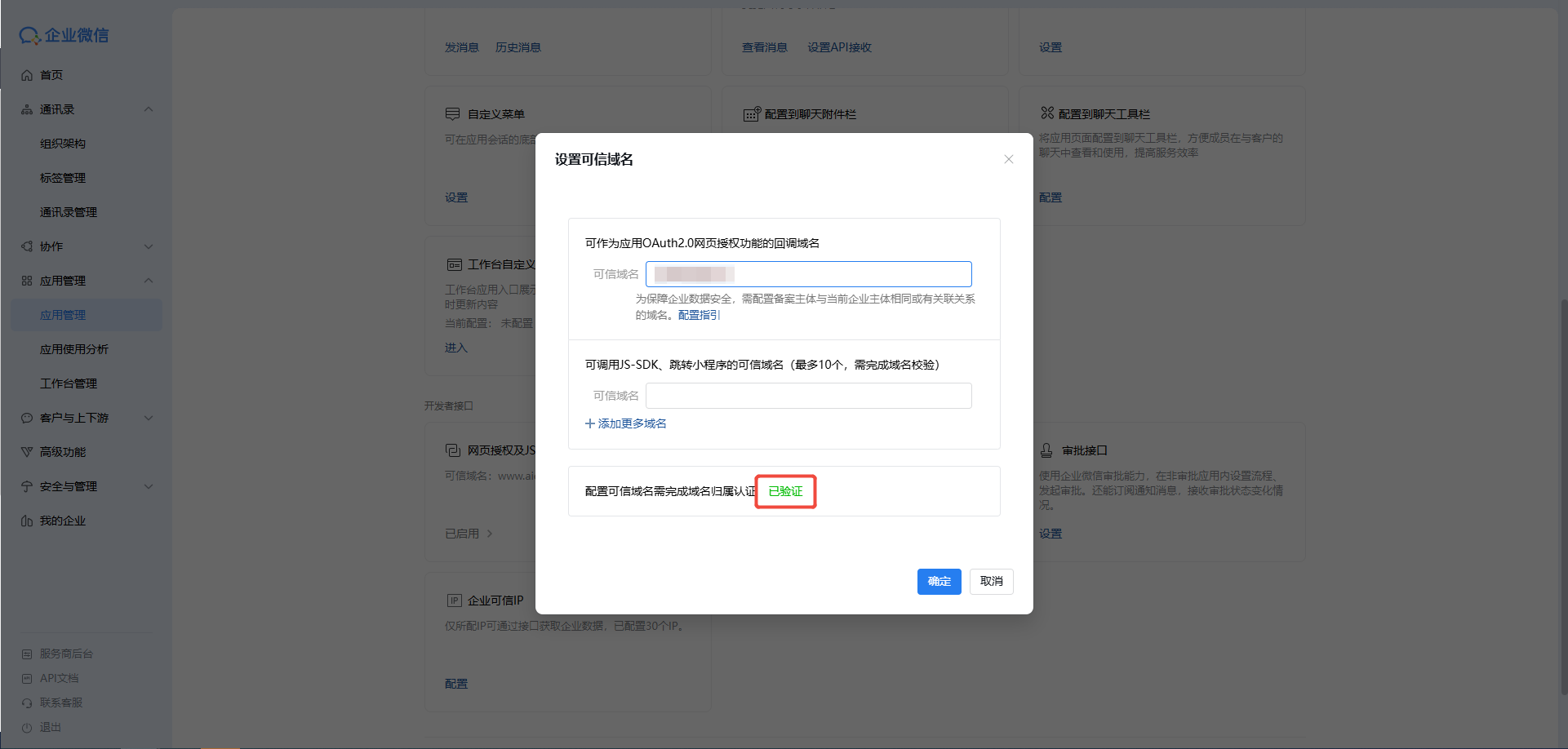This screenshot has height=749, width=1568.
Task: Open 应用使用分析 menu item
Action: click(74, 349)
